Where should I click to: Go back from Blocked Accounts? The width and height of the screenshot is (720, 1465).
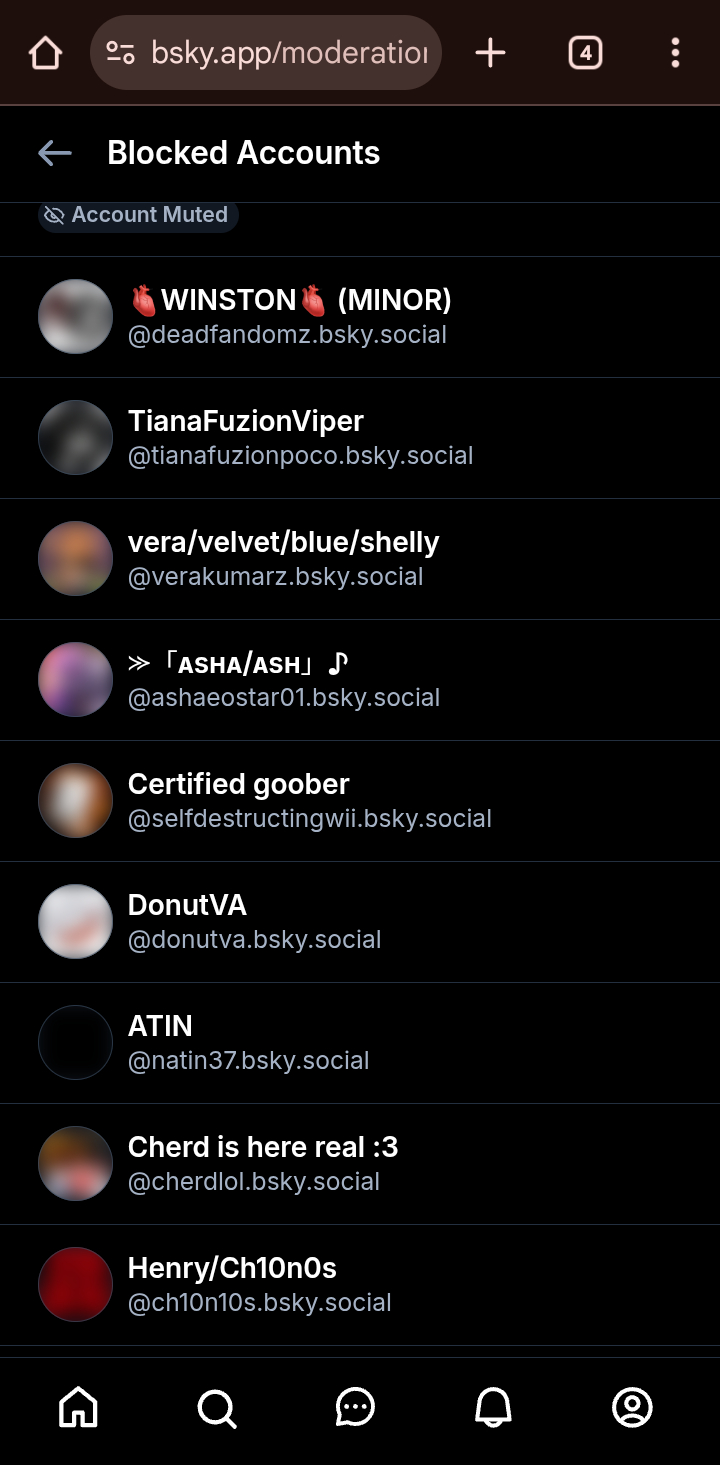(x=55, y=153)
